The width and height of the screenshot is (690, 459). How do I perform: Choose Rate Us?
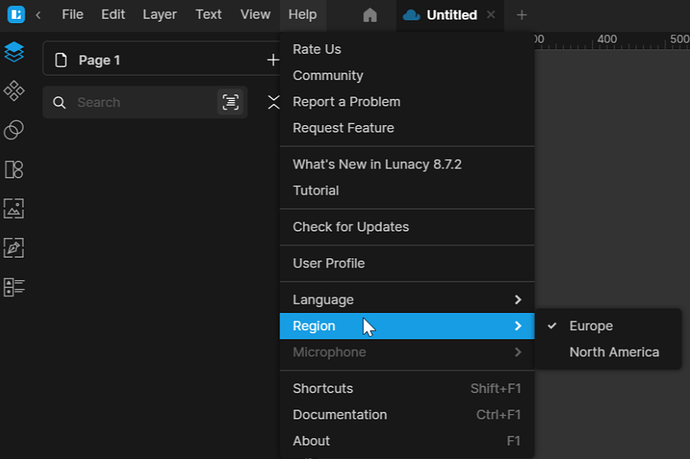point(407,49)
